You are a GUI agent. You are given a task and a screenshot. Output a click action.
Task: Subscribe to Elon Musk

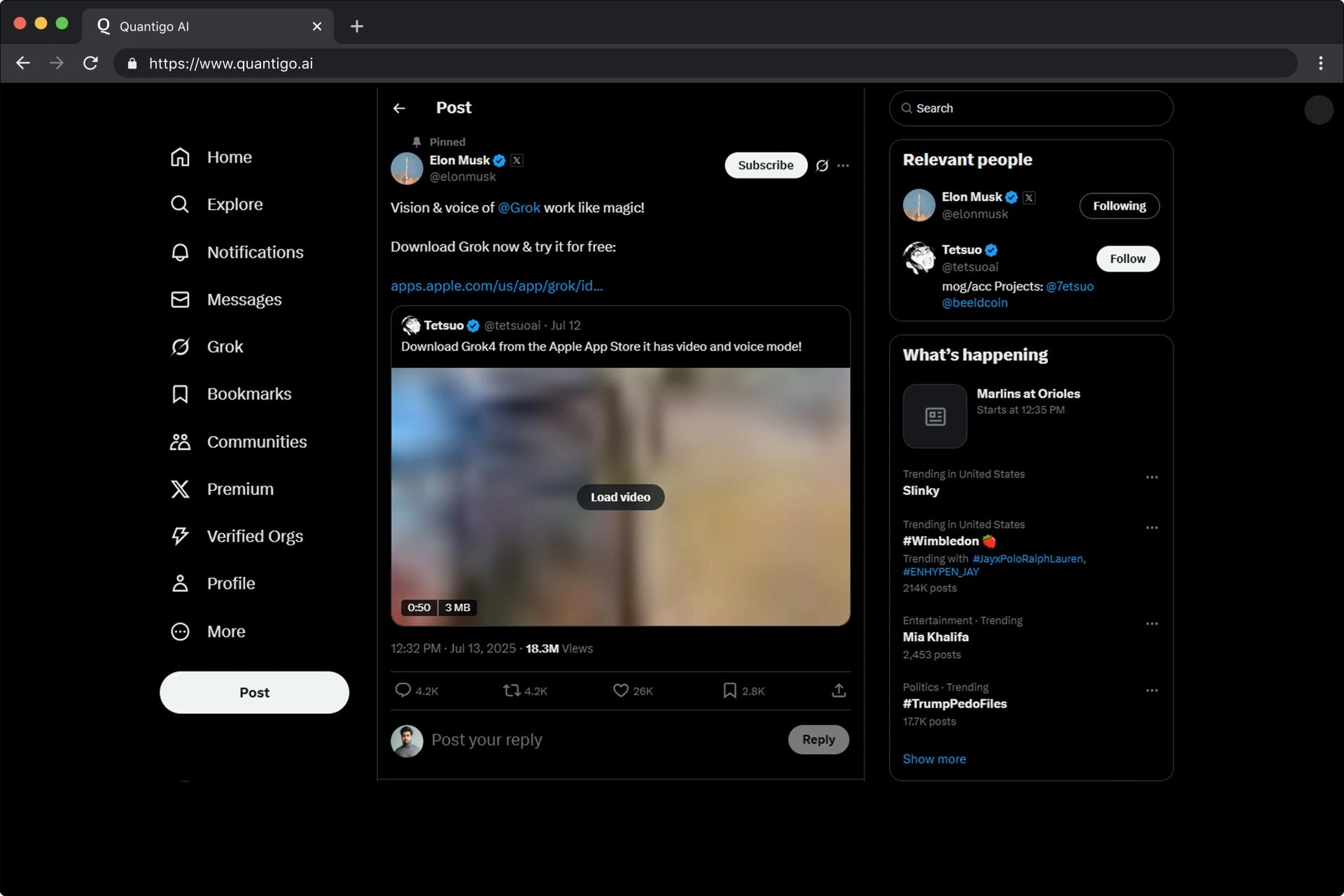point(766,165)
